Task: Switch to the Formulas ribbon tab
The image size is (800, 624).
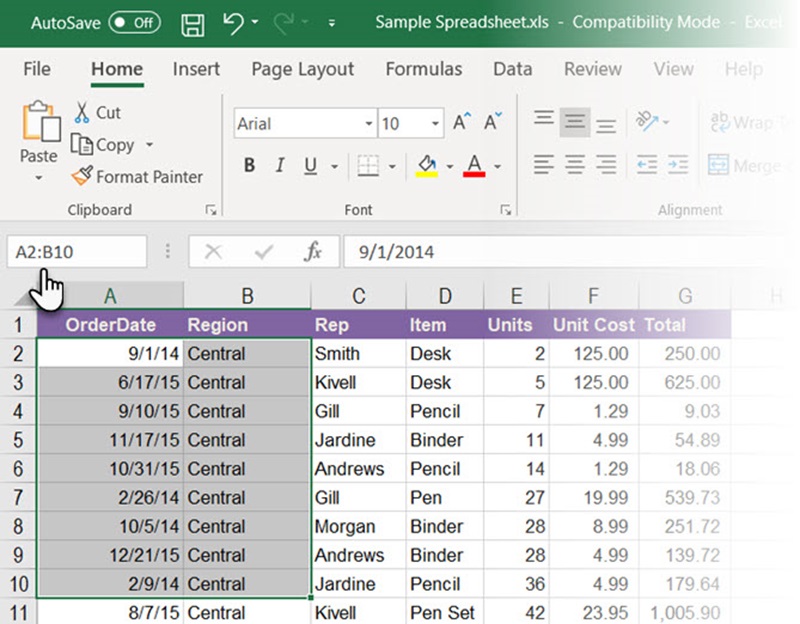Action: [x=423, y=70]
